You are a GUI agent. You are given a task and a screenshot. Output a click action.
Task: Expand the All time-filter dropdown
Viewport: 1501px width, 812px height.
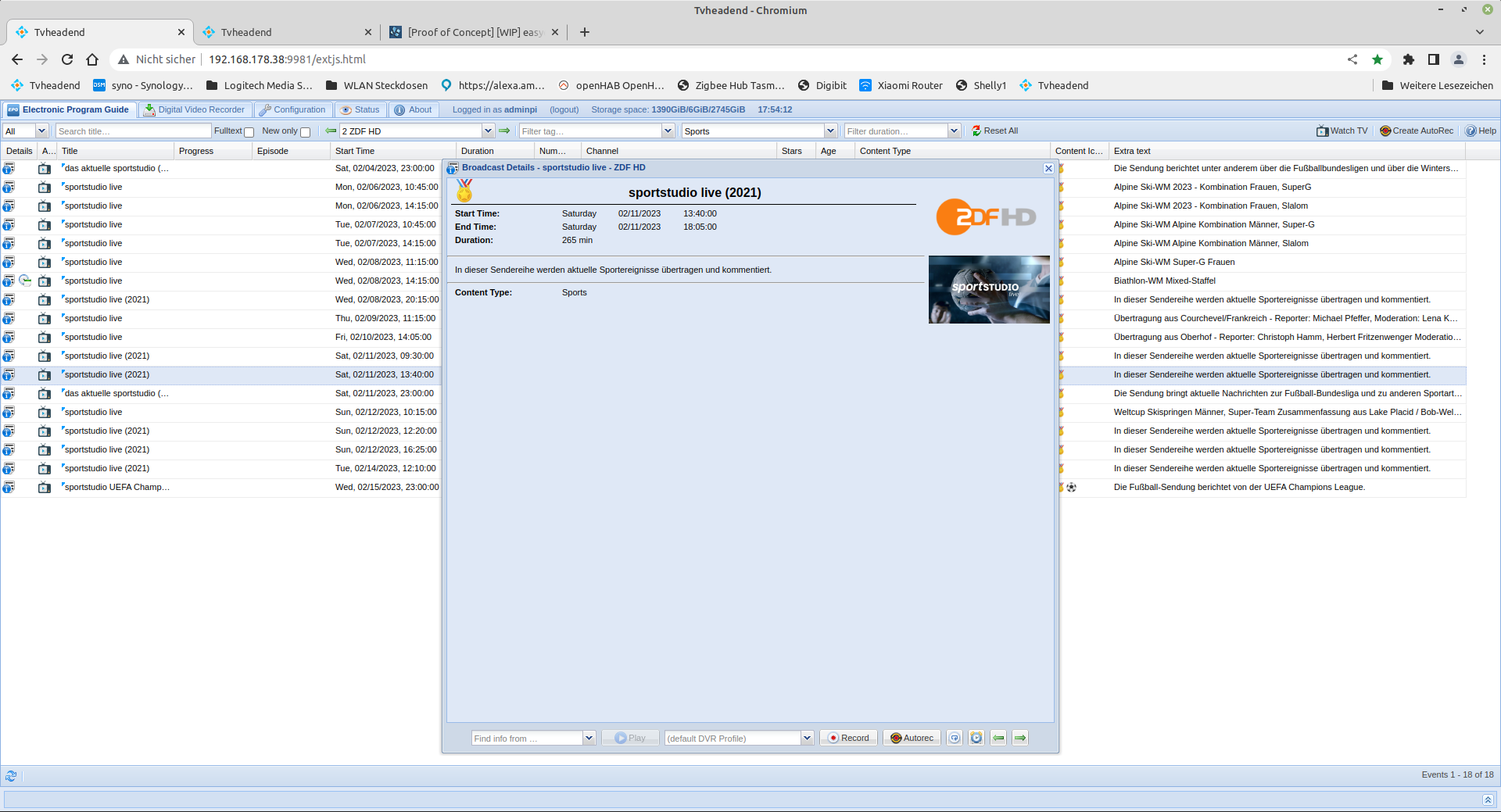pyautogui.click(x=42, y=131)
